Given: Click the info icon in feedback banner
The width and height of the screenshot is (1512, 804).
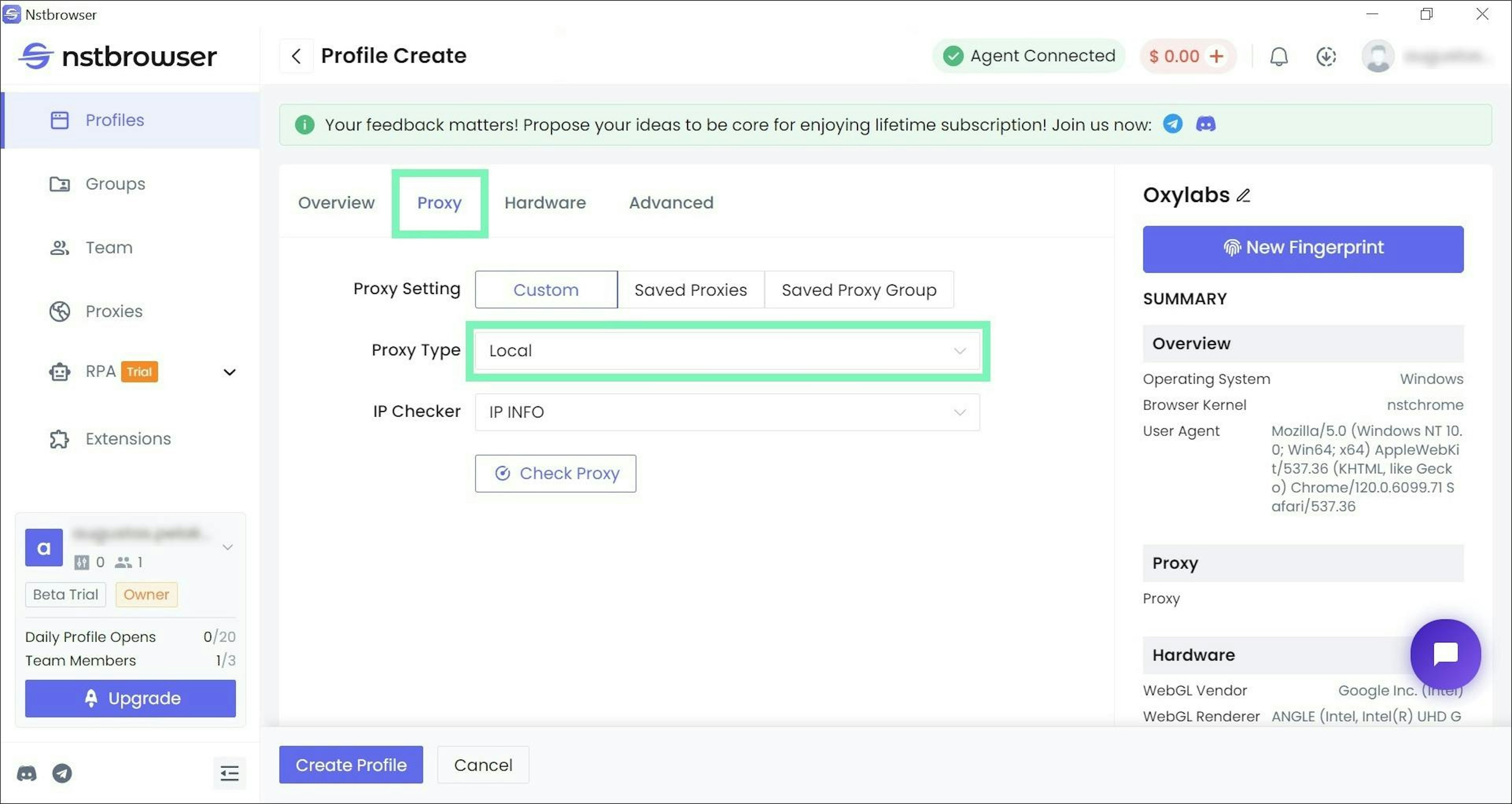Looking at the screenshot, I should click(x=304, y=124).
